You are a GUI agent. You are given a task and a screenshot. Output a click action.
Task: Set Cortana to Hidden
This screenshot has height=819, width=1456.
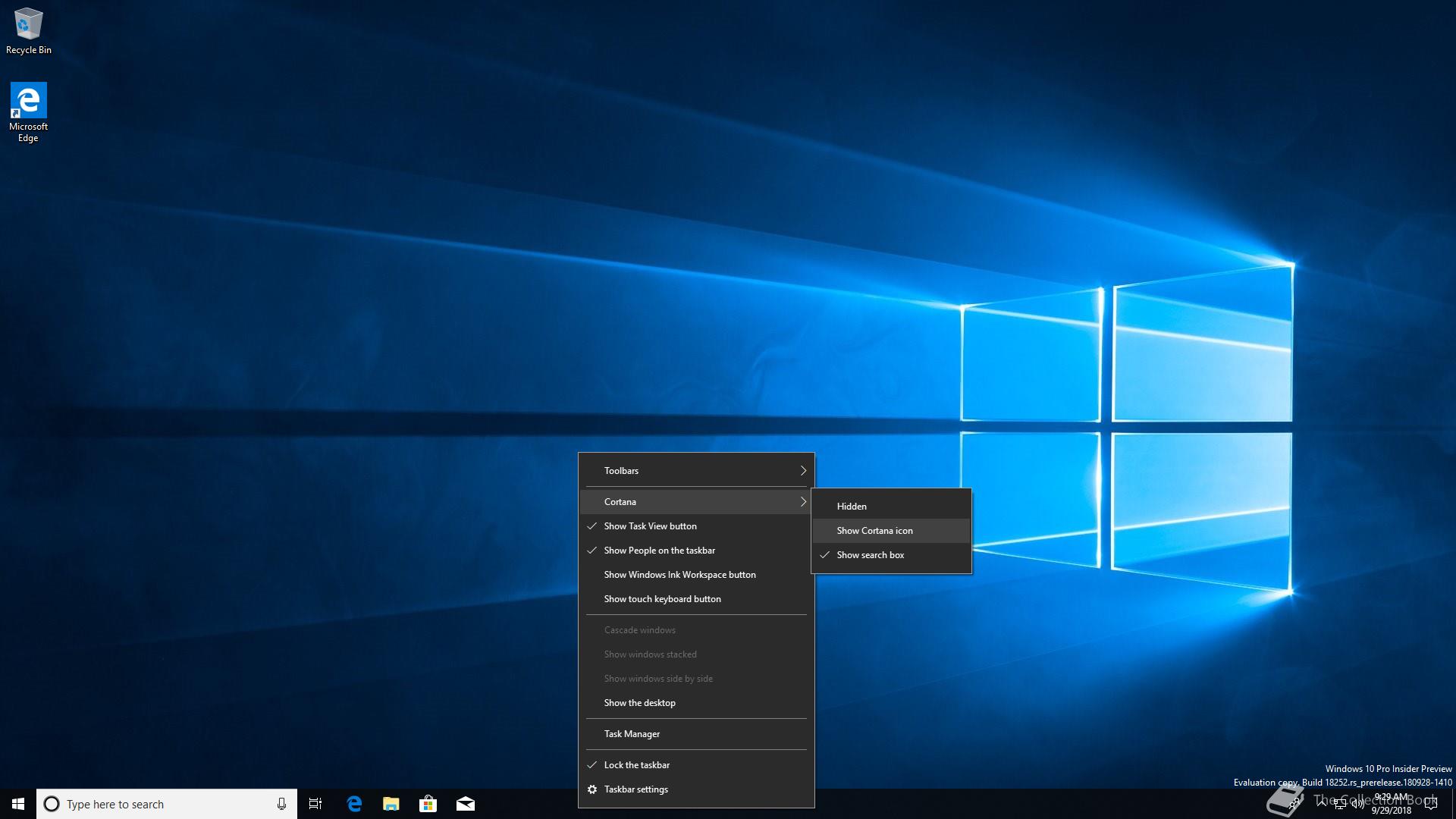pyautogui.click(x=891, y=507)
